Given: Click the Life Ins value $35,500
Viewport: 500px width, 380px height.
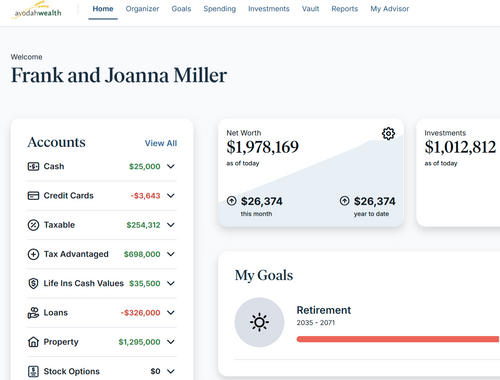Looking at the screenshot, I should point(145,284).
